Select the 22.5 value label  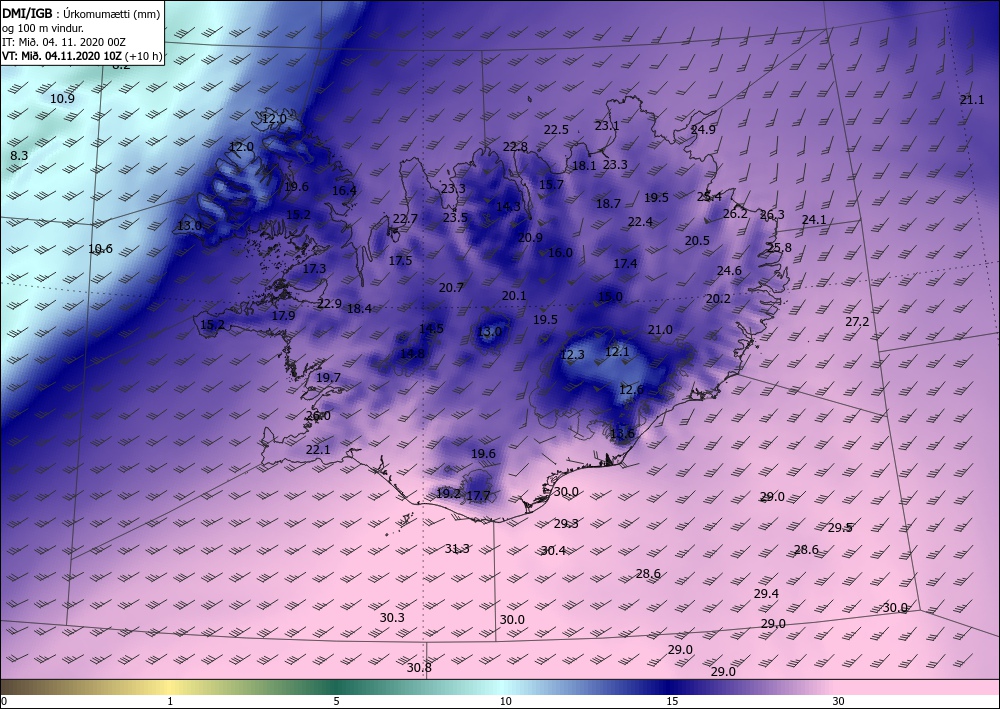pos(556,130)
